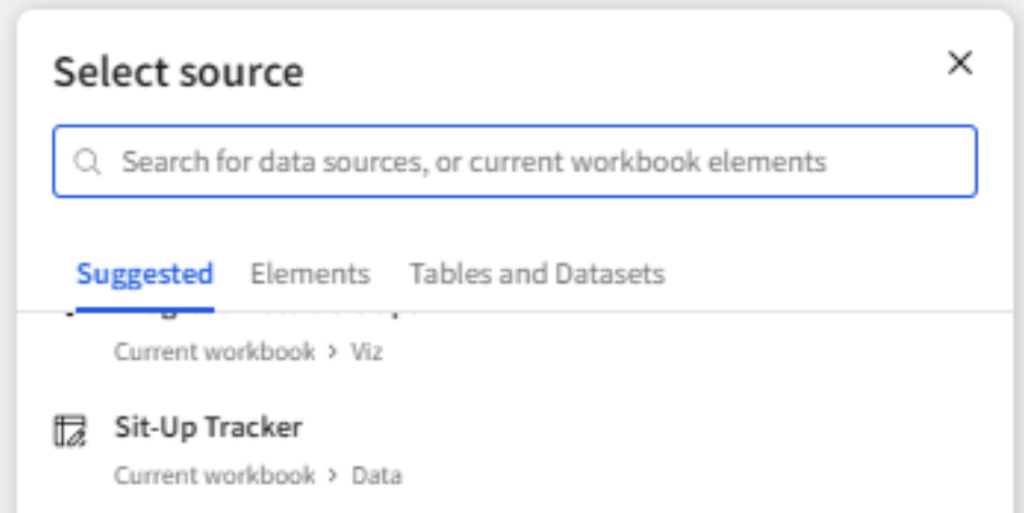Screen dimensions: 1024x513
Task: Click the Select source heading
Action: tap(178, 71)
